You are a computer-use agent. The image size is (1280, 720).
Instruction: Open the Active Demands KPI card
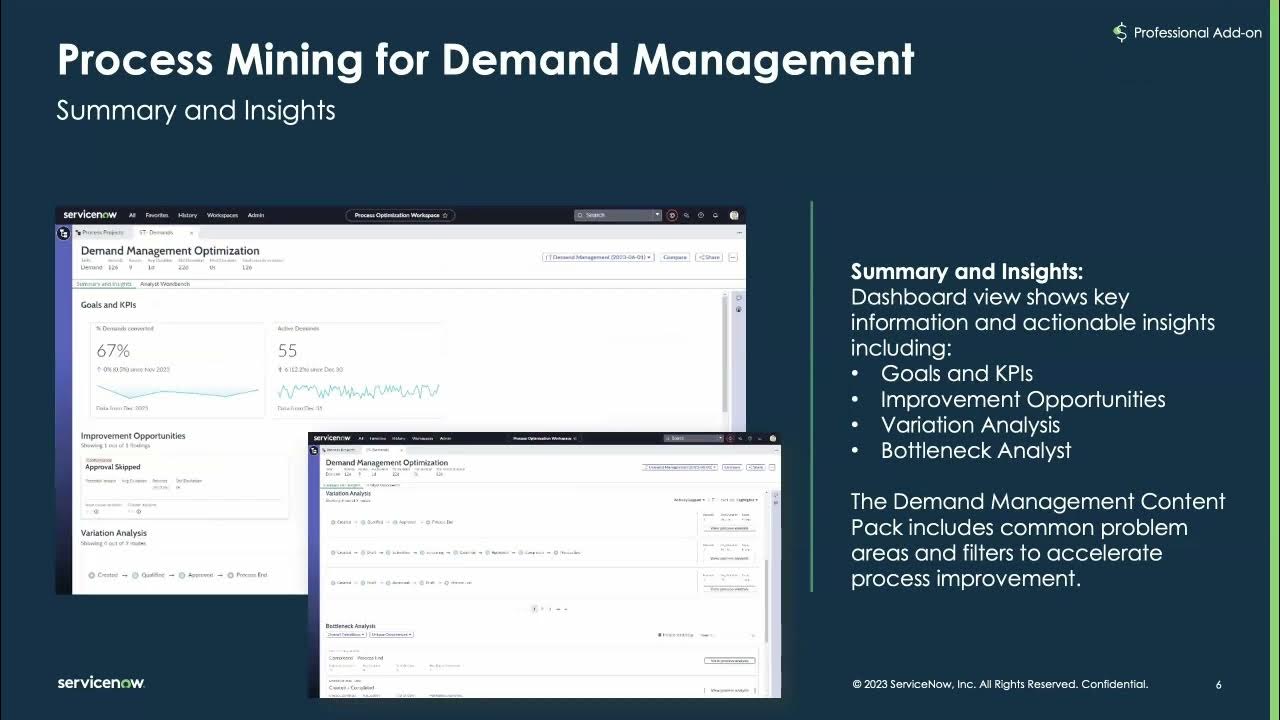click(358, 369)
